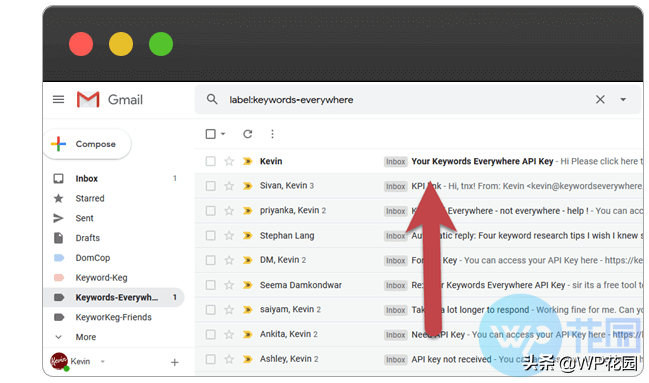Click the search magnifier icon

(212, 99)
